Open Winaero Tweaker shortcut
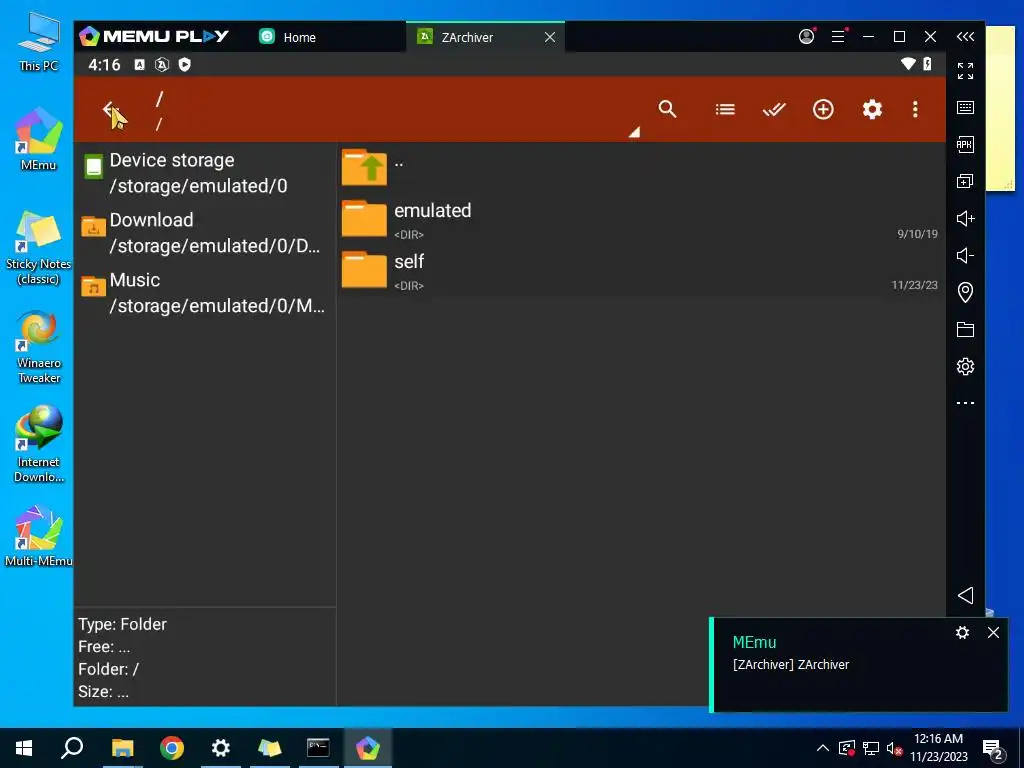Image resolution: width=1024 pixels, height=768 pixels. (38, 347)
